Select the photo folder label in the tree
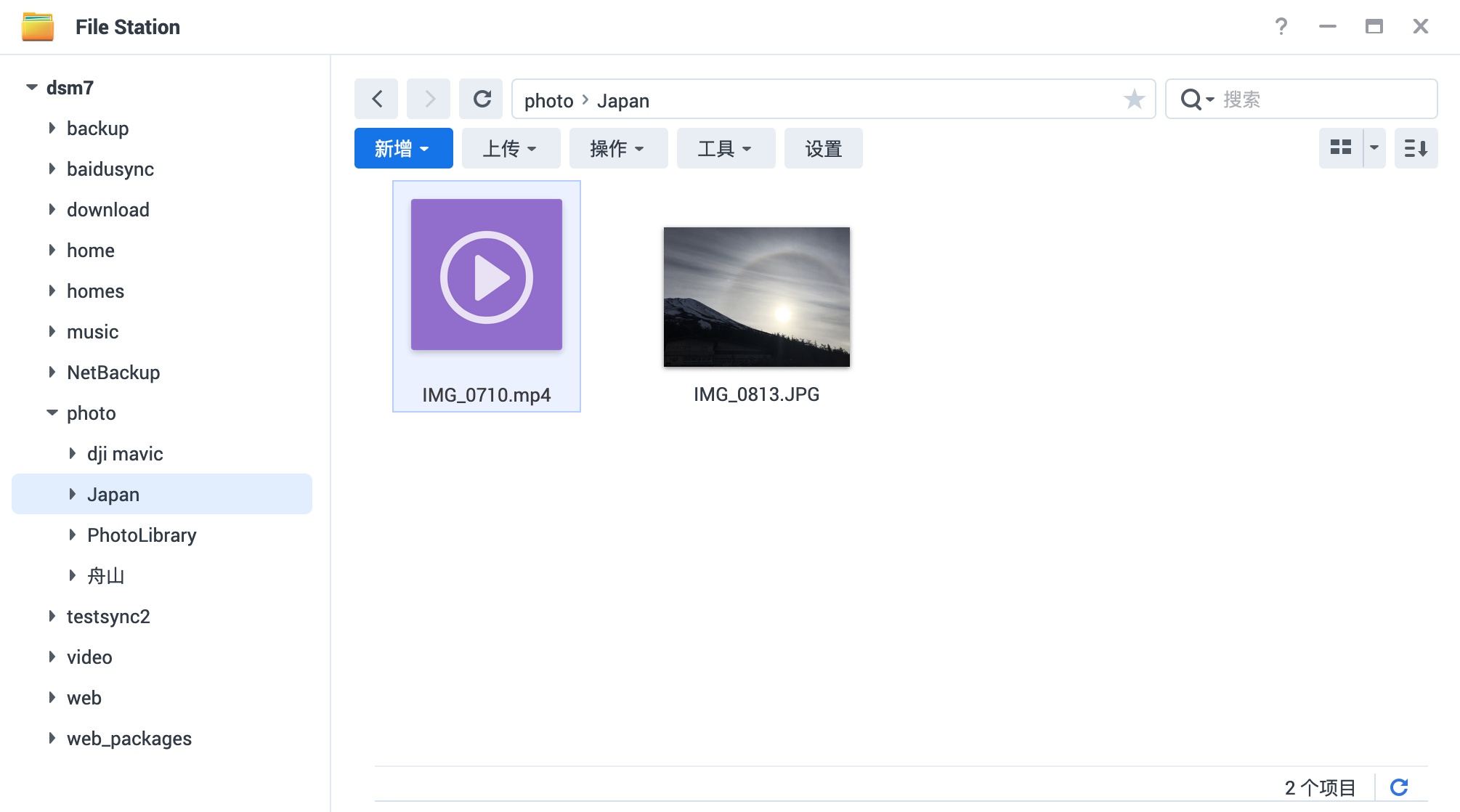 (92, 413)
